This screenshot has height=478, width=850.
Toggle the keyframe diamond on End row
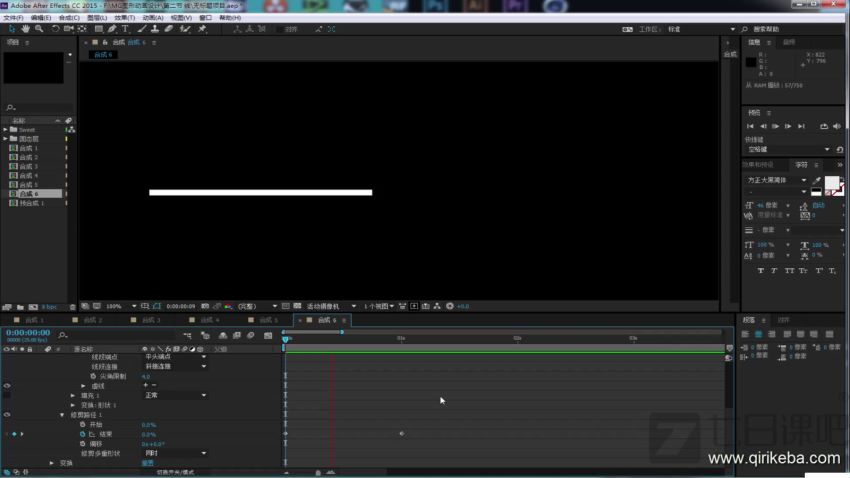tap(15, 434)
